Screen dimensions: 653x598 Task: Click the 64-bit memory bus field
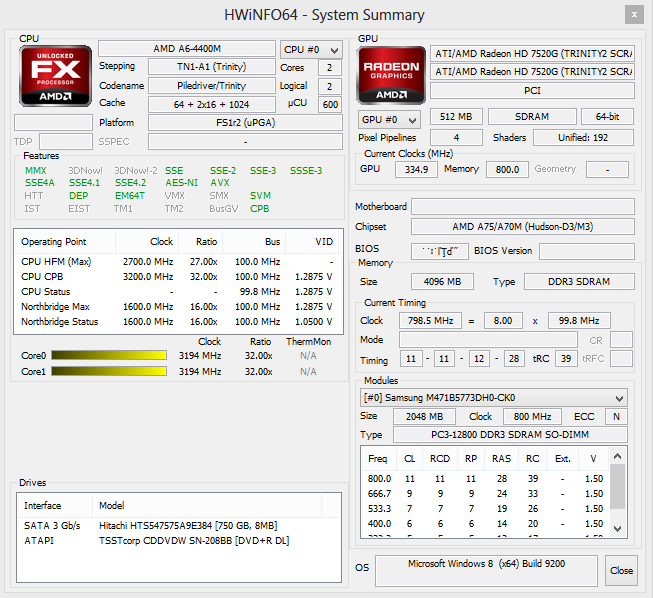click(x=607, y=117)
